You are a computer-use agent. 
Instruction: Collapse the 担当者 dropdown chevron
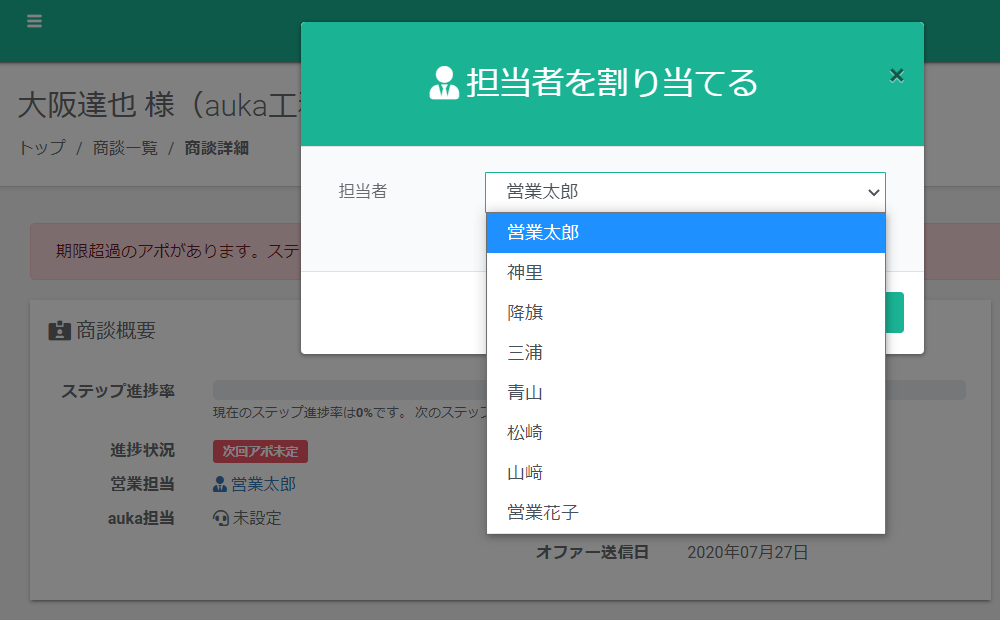(x=873, y=192)
